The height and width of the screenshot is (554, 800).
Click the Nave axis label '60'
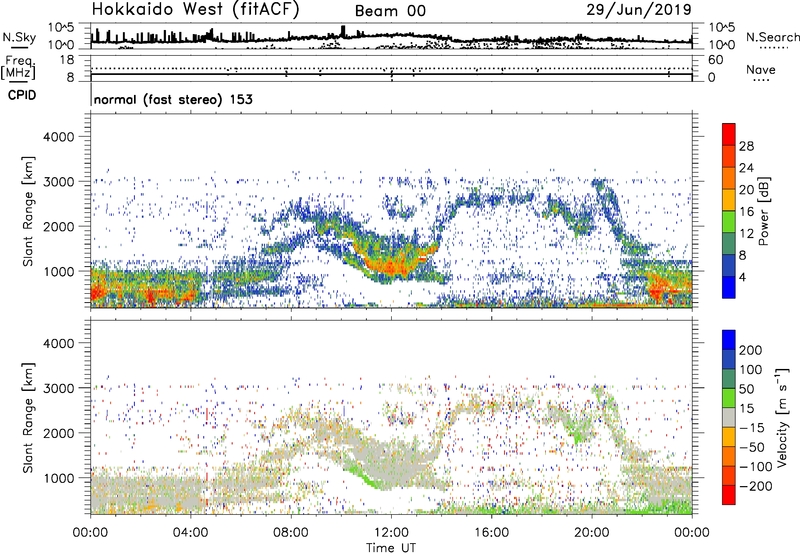[x=715, y=60]
